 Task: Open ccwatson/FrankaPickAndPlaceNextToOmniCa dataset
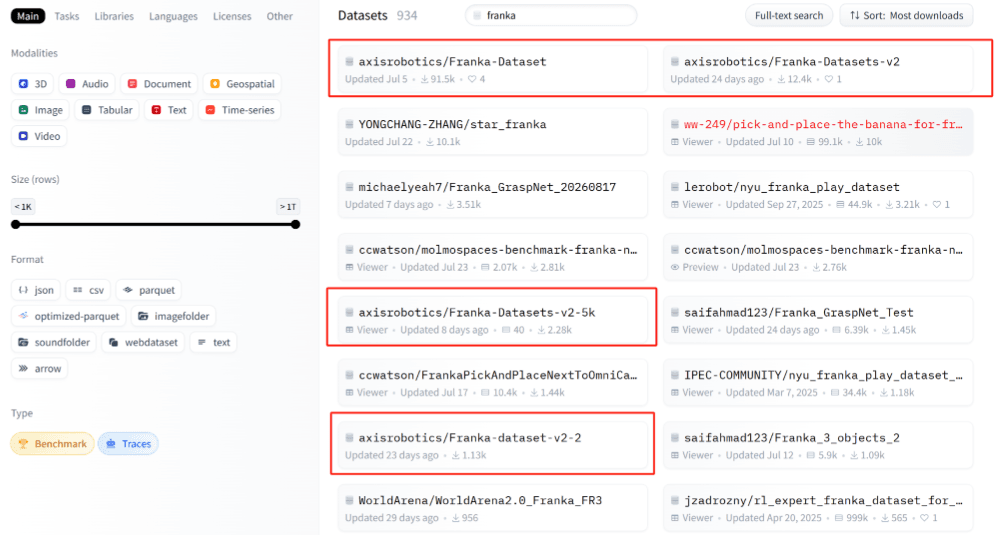493,382
